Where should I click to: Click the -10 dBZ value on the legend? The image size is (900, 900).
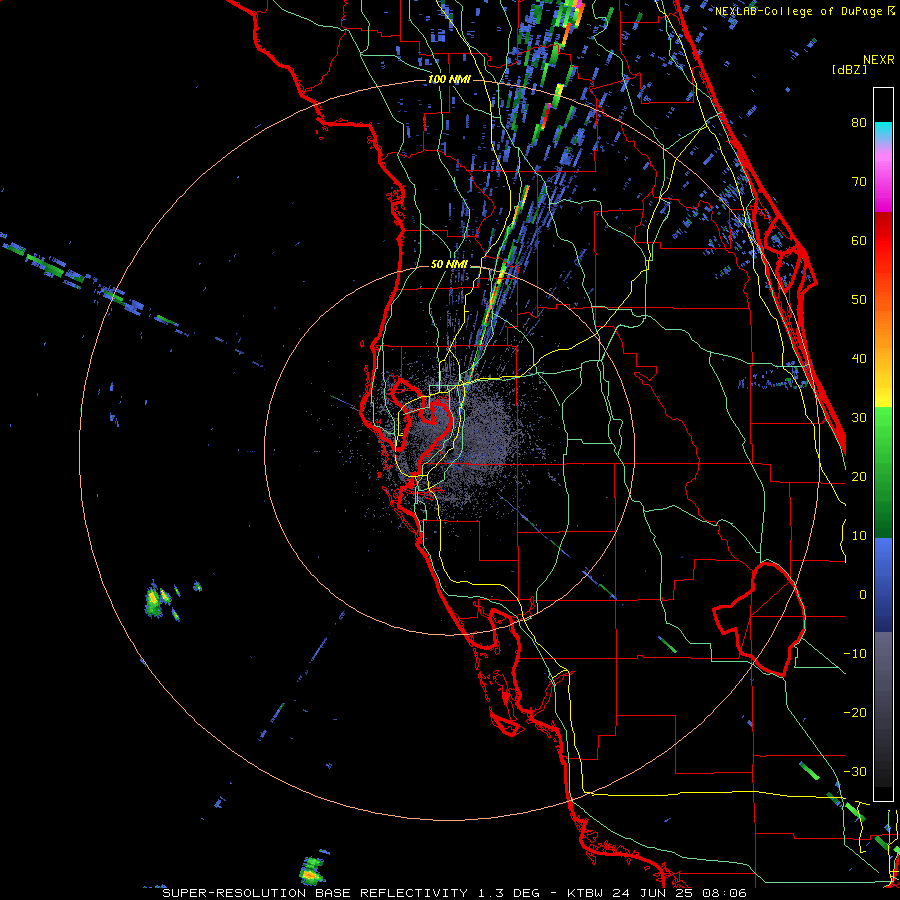855,654
